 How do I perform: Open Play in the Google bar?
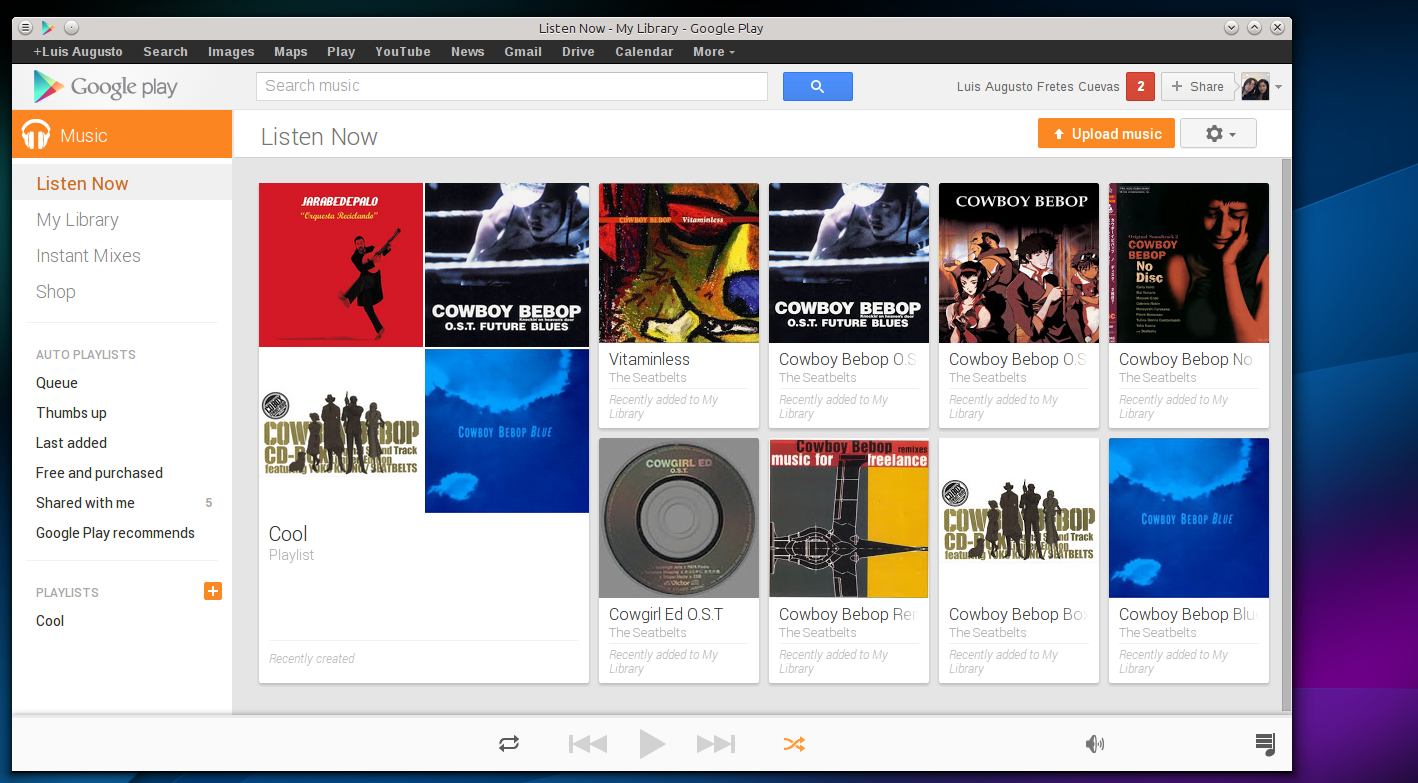pos(341,52)
